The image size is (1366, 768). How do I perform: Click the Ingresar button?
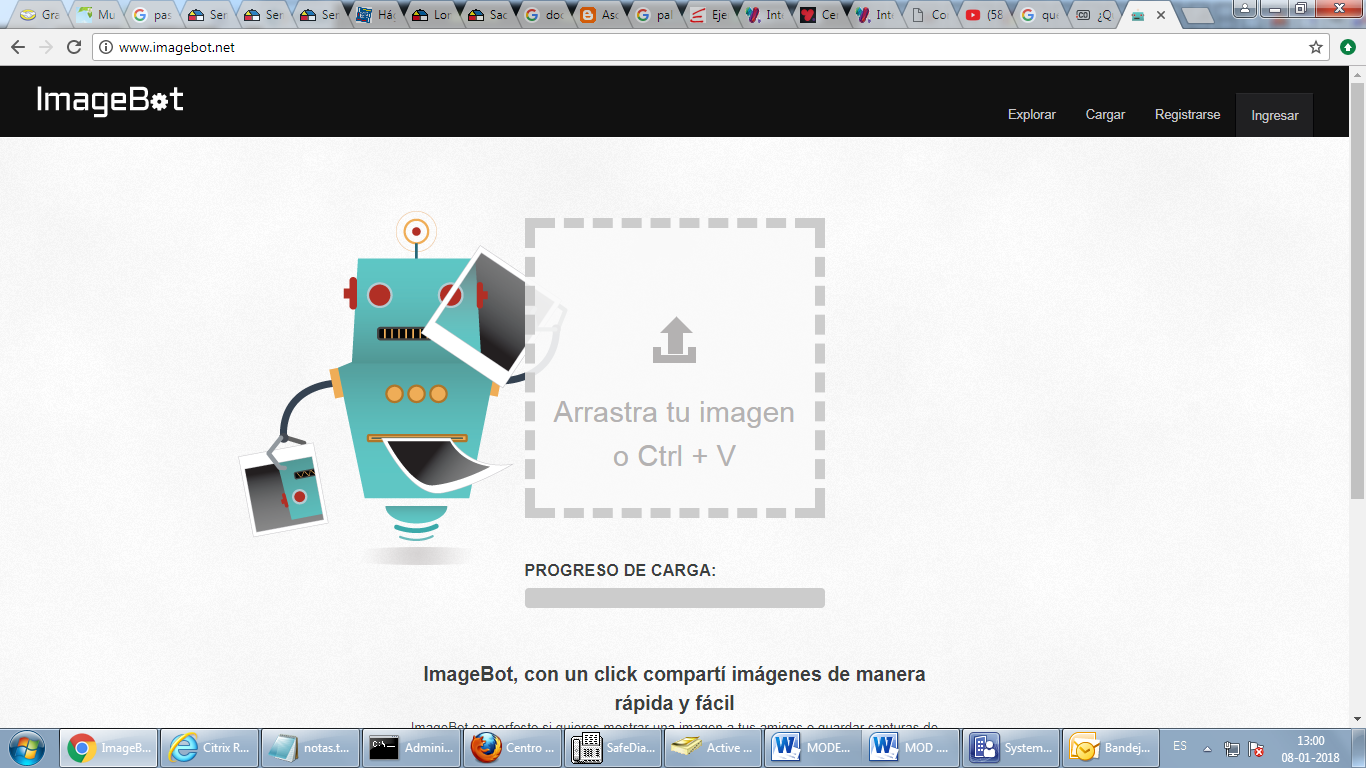click(x=1274, y=116)
